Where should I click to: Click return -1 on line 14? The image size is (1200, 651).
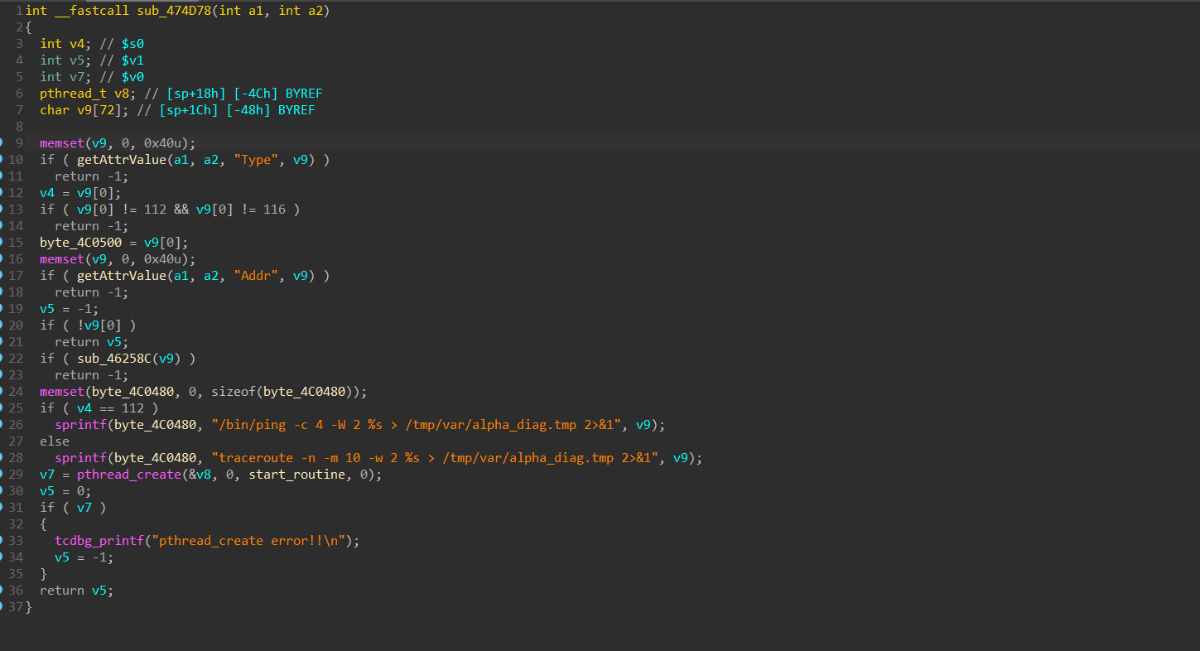point(92,226)
